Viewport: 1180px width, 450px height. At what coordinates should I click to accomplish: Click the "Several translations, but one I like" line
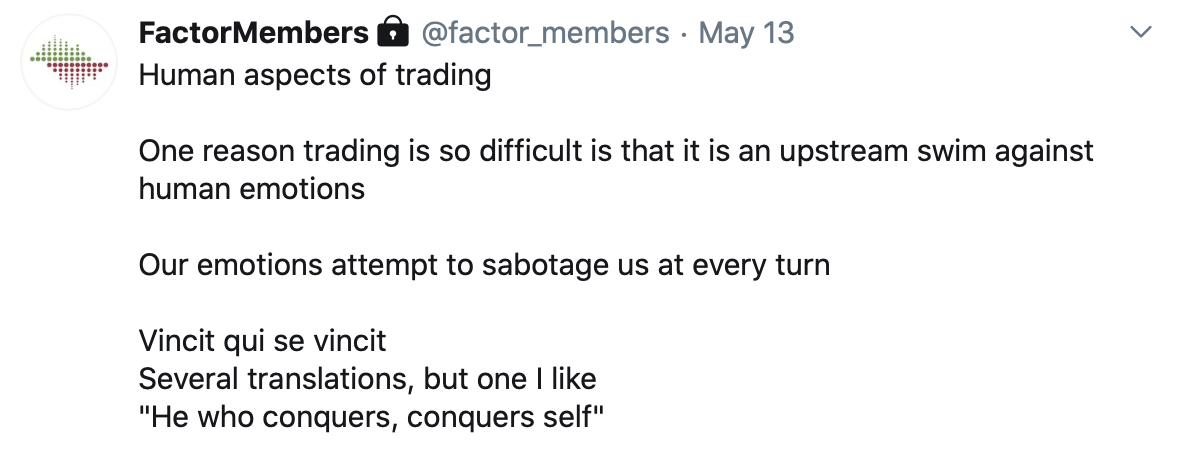[x=368, y=379]
